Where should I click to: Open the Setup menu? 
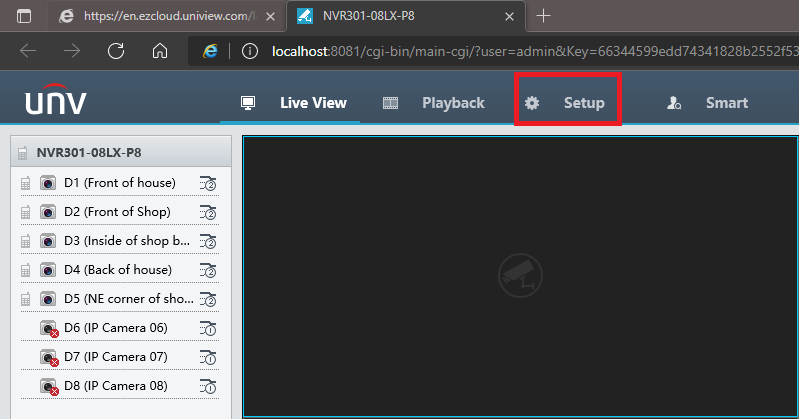tap(567, 103)
